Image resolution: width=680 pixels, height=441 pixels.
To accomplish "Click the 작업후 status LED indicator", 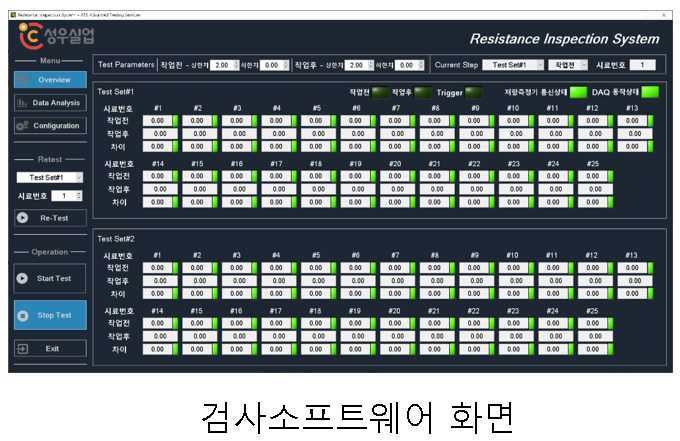I will click(x=422, y=92).
